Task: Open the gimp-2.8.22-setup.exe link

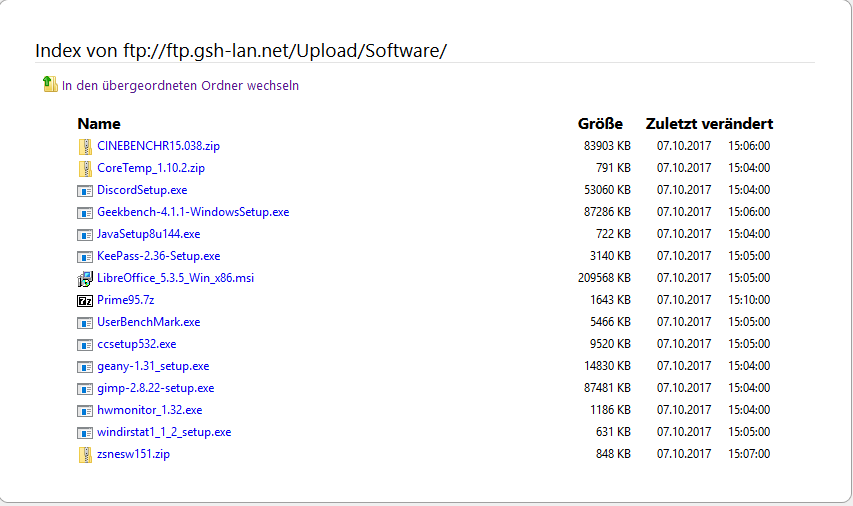Action: [x=155, y=388]
